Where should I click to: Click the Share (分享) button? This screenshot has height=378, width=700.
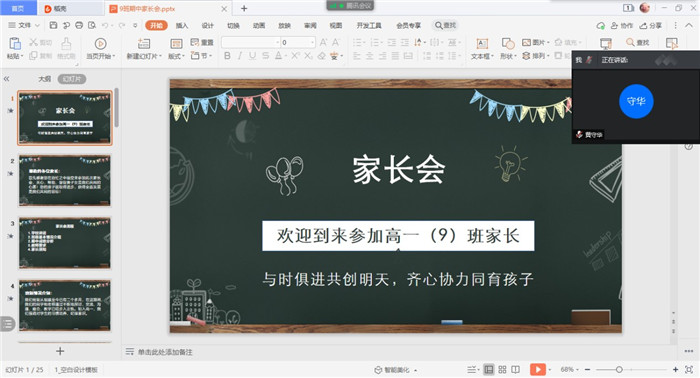(650, 26)
